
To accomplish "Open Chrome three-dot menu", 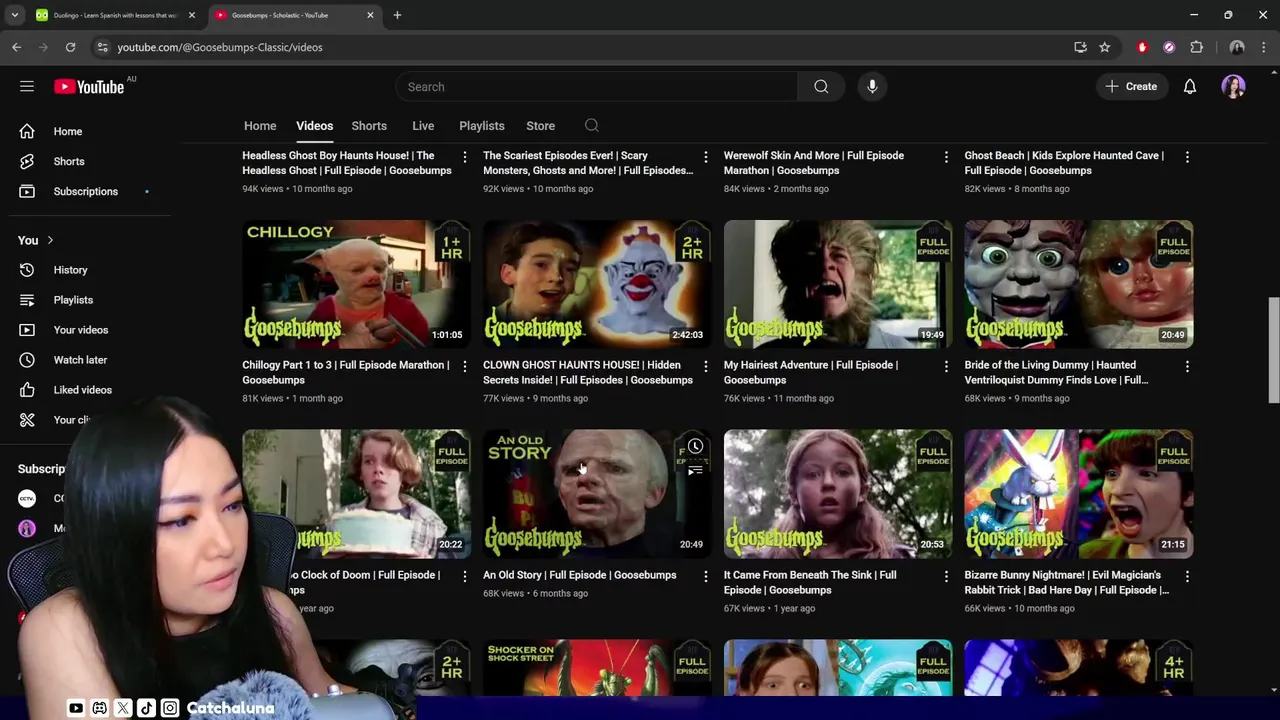I will tap(1264, 47).
